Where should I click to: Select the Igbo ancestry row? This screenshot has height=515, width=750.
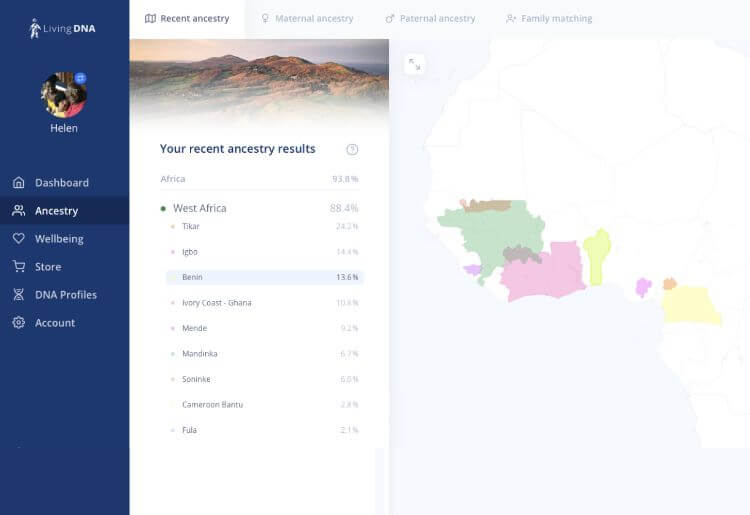click(265, 252)
